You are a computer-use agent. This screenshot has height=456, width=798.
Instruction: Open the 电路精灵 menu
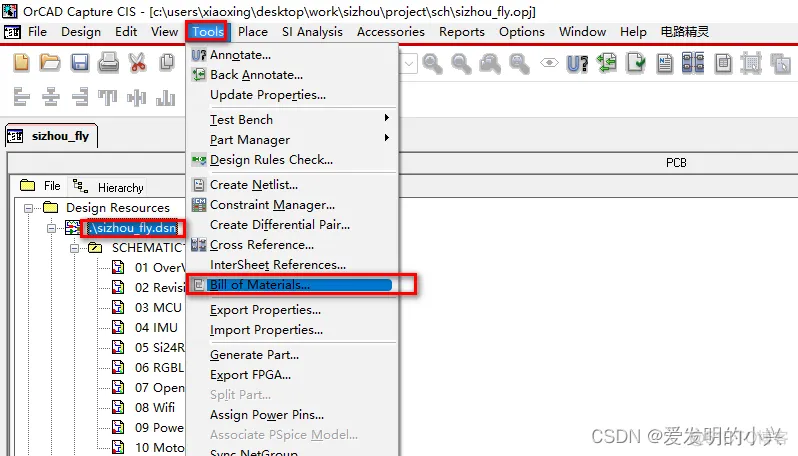[685, 32]
